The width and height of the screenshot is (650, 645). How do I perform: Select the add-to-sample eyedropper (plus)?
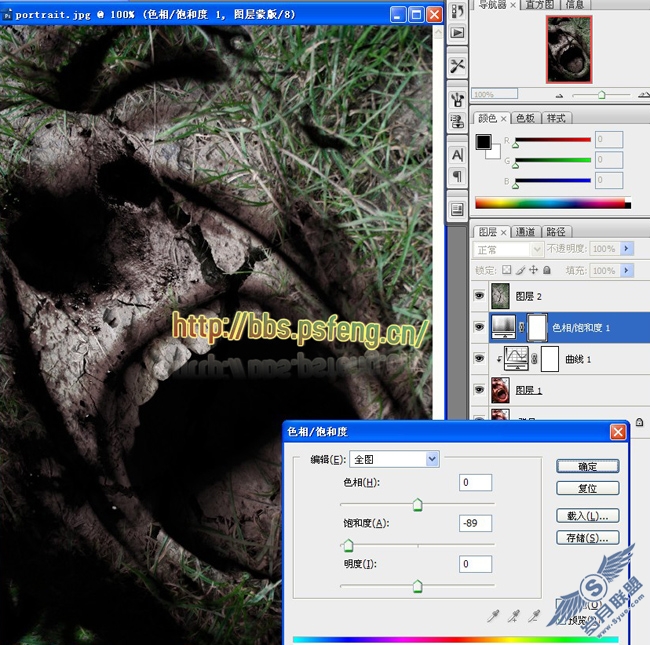[514, 616]
